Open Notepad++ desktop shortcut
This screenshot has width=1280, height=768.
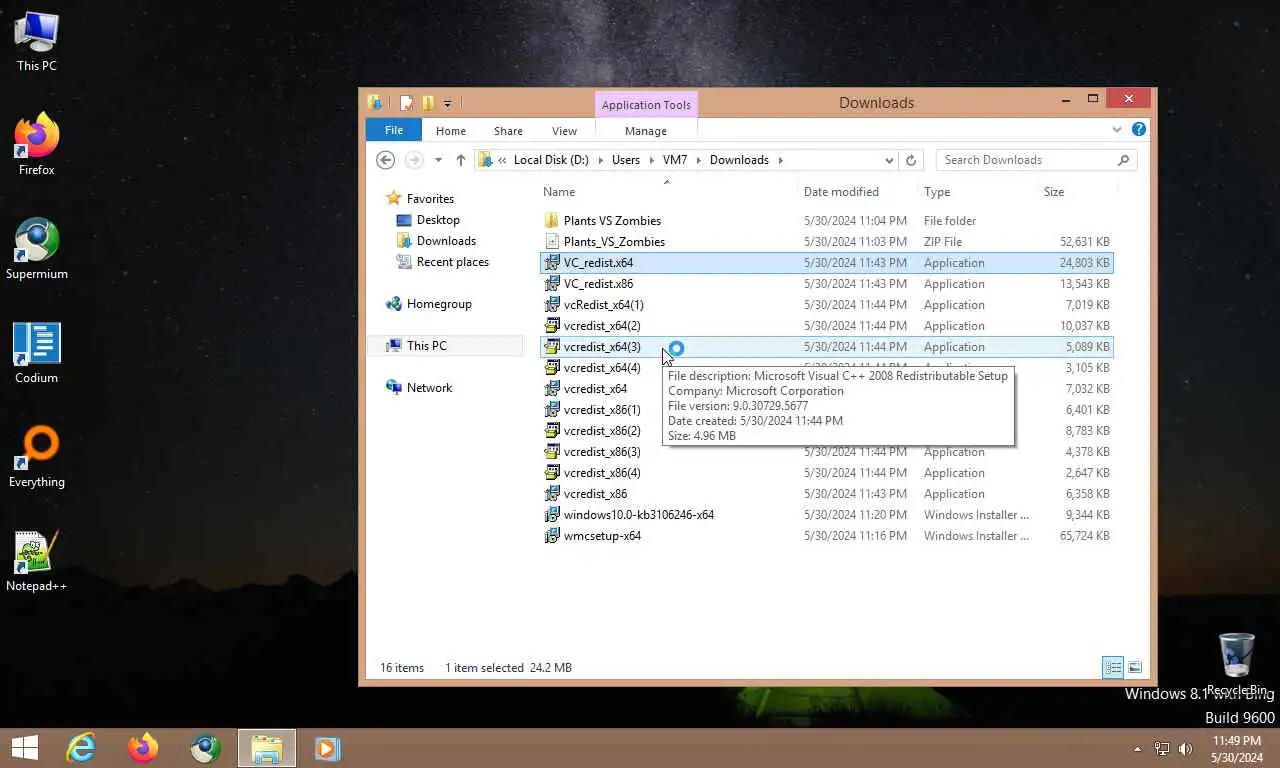click(x=37, y=561)
